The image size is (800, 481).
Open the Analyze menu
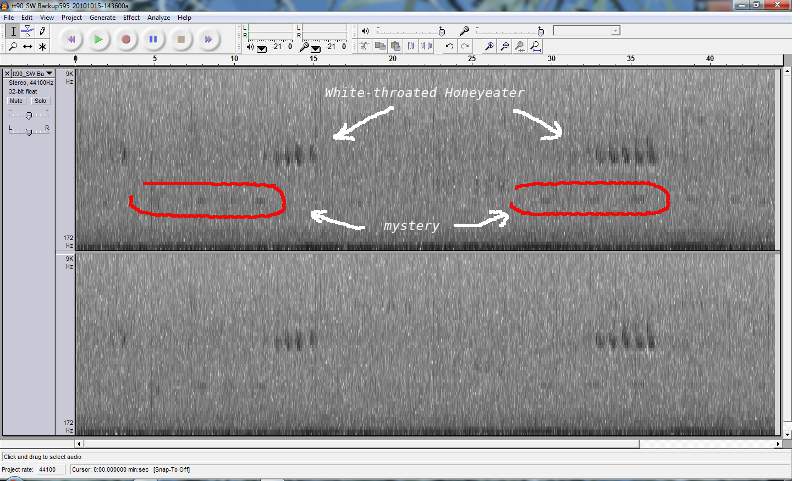click(x=158, y=18)
